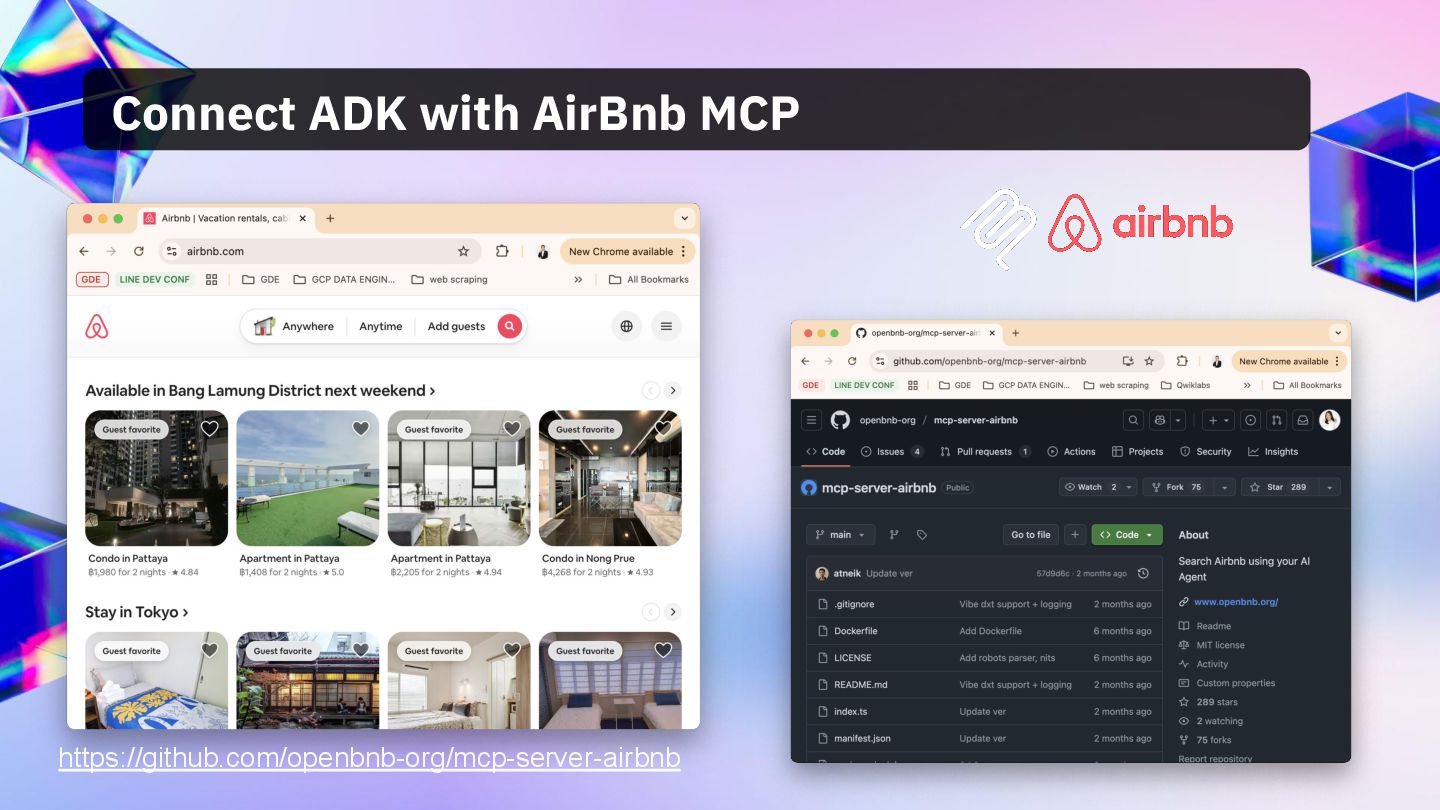
Task: Open the Security tab
Action: pyautogui.click(x=1205, y=452)
